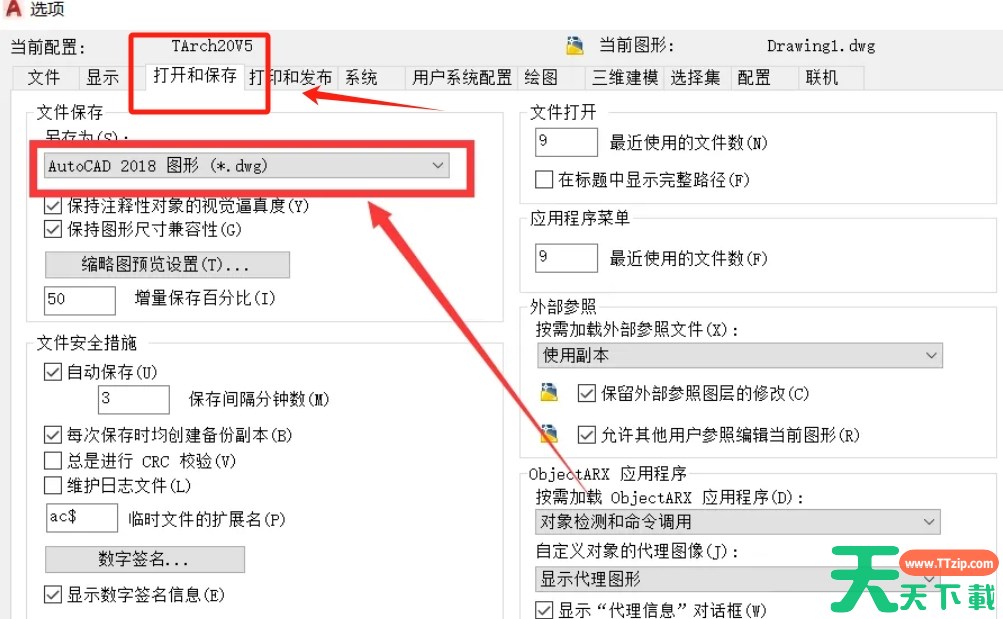
Task: Click the 数字签名 button
Action: [145, 559]
